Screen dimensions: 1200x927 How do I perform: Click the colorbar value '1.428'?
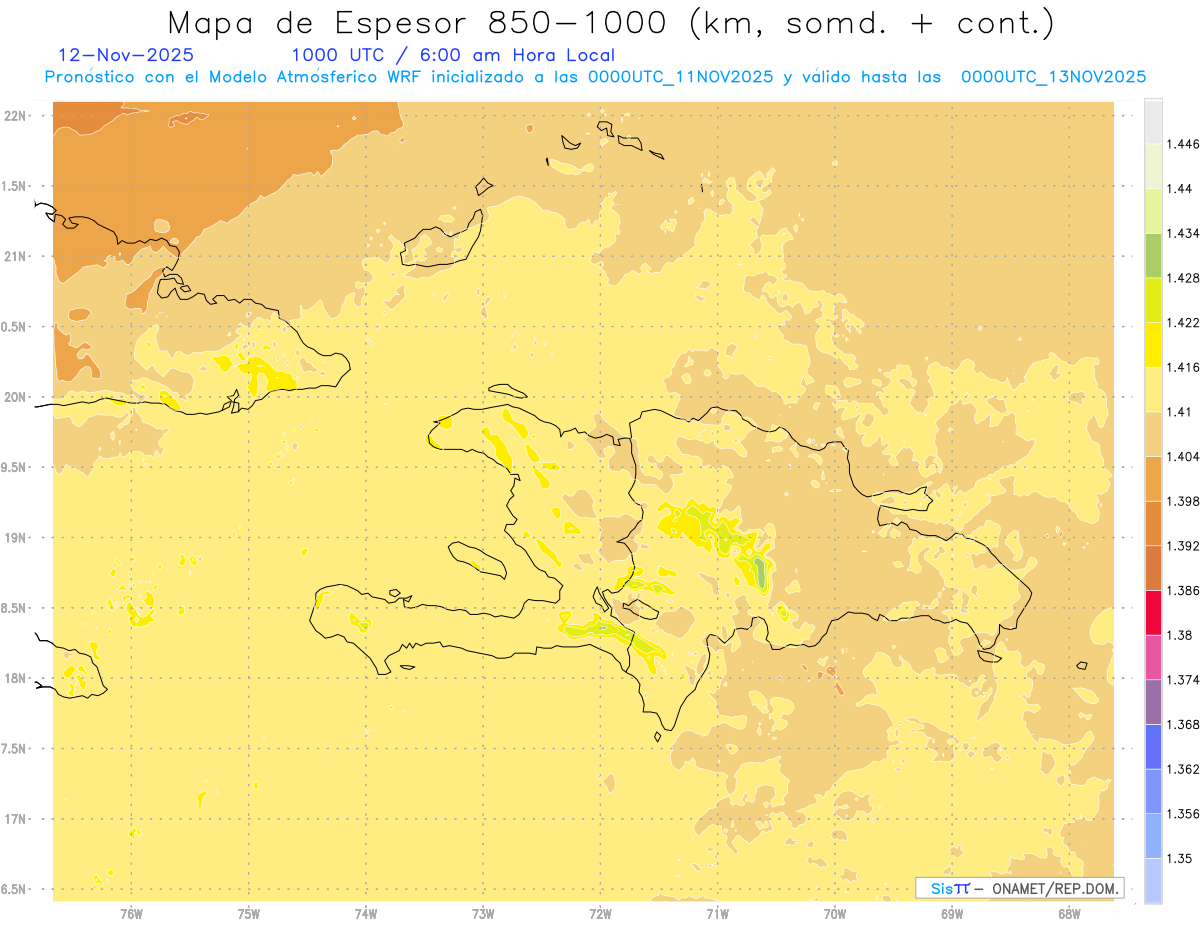pyautogui.click(x=1185, y=278)
